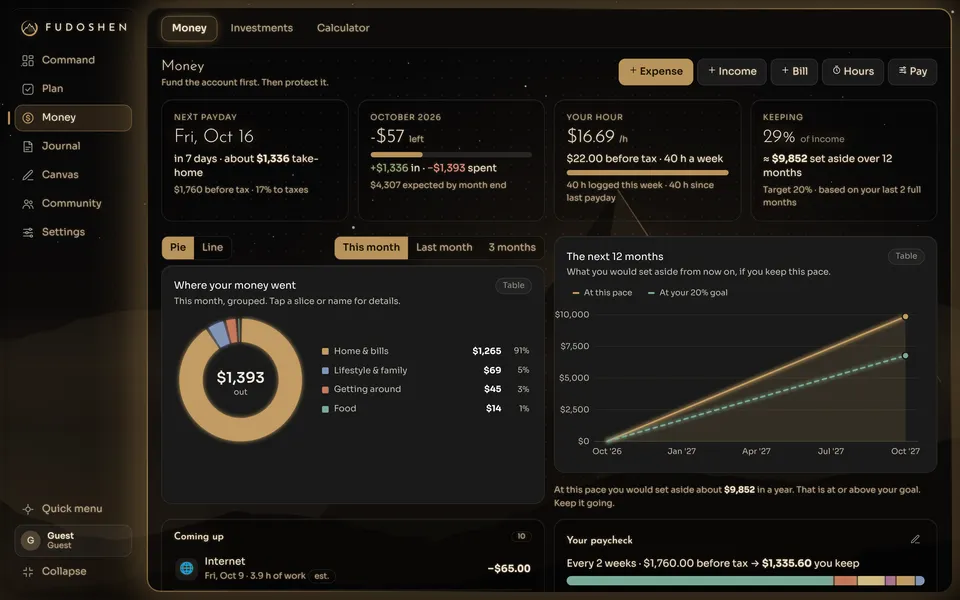This screenshot has width=960, height=600.
Task: Open the Internet bill row
Action: (353, 568)
